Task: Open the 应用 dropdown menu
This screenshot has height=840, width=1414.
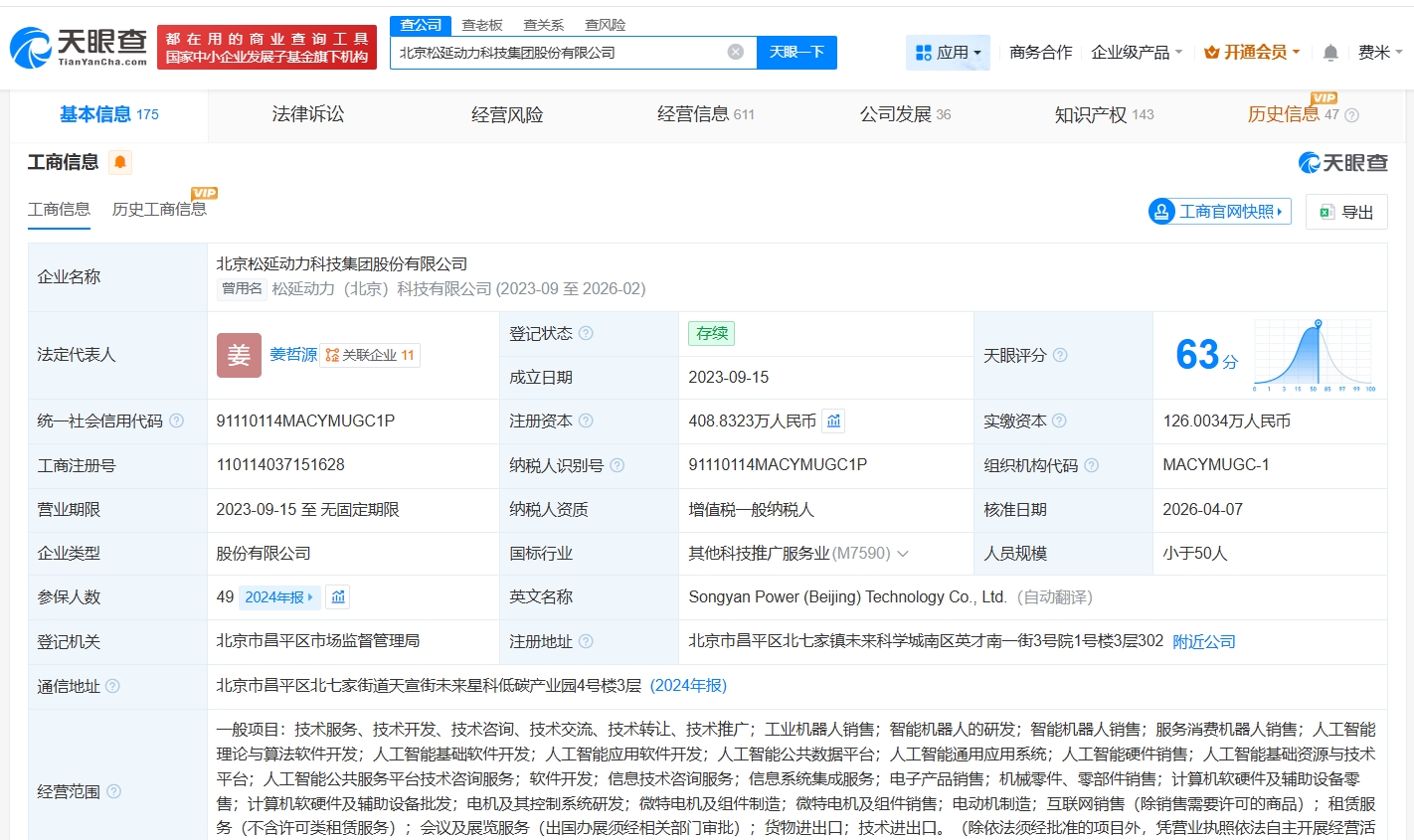Action: pyautogui.click(x=948, y=53)
